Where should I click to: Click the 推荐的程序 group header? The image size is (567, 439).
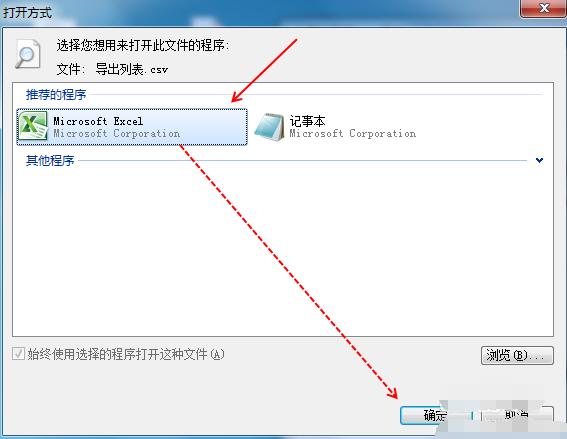[56, 95]
